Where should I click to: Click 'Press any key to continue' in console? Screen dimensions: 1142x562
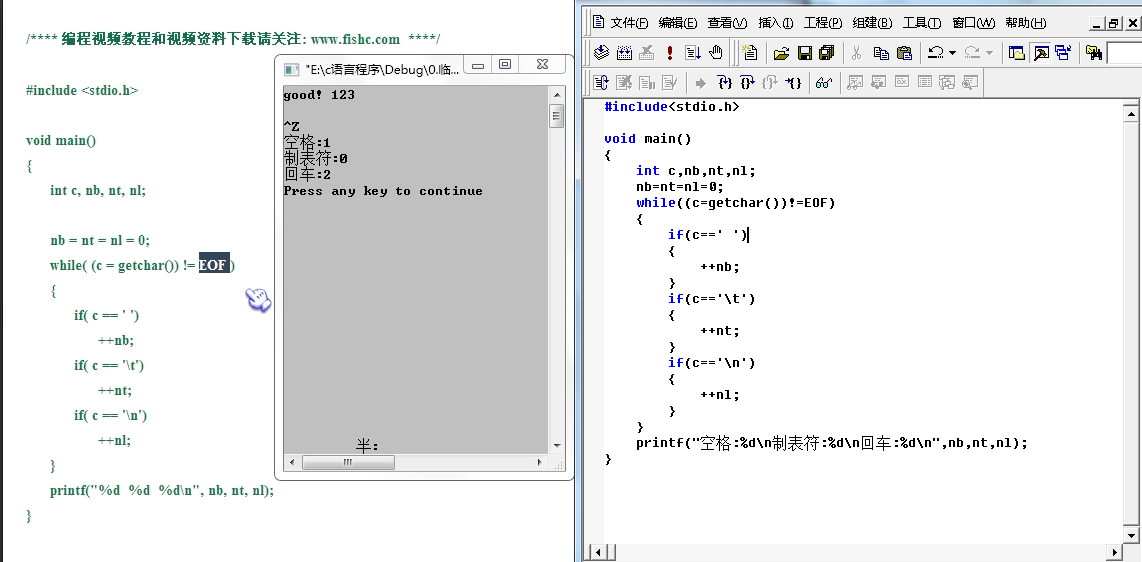pyautogui.click(x=383, y=191)
